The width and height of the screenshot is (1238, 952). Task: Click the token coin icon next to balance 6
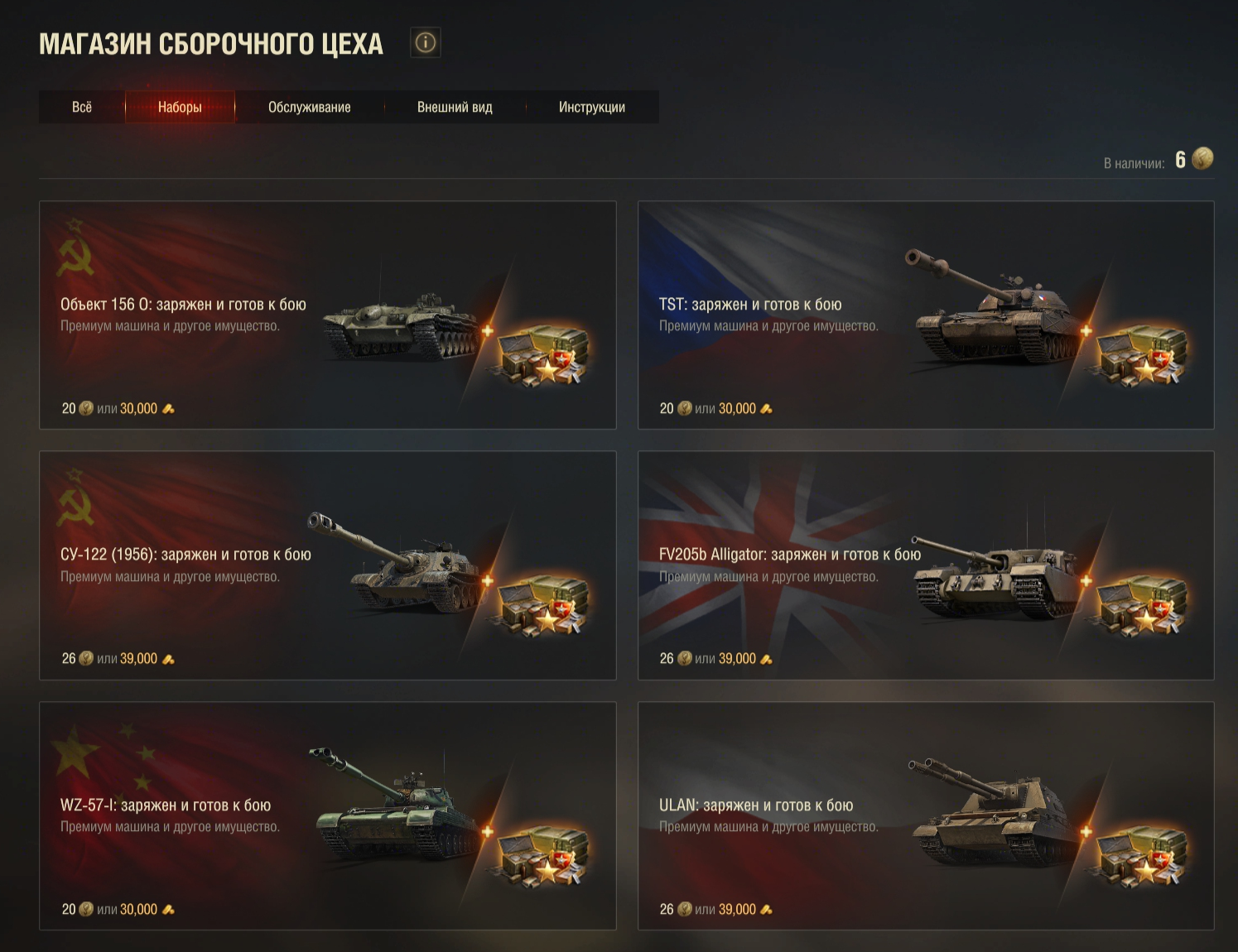[x=1202, y=158]
